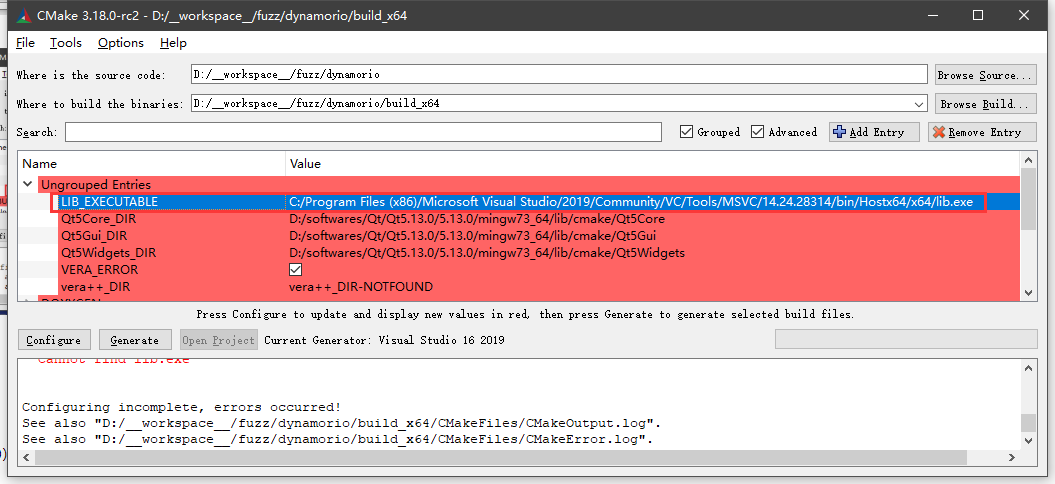Click the Browse Build button
Viewport: 1055px width, 484px height.
[985, 104]
